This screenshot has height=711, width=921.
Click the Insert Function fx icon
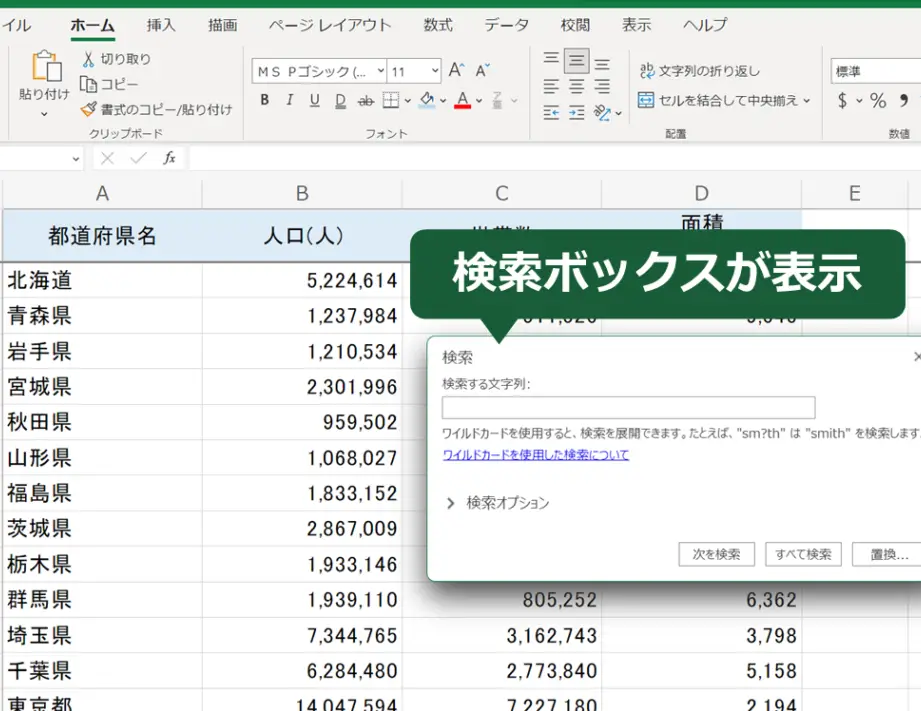click(170, 158)
